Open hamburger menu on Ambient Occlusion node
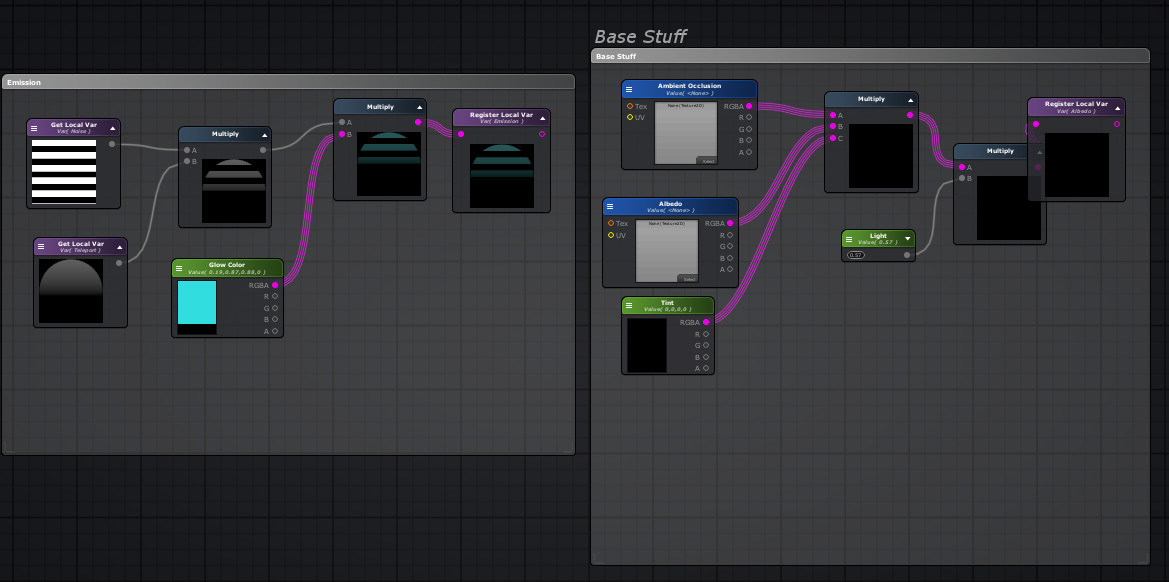Image resolution: width=1169 pixels, height=582 pixels. click(x=628, y=89)
